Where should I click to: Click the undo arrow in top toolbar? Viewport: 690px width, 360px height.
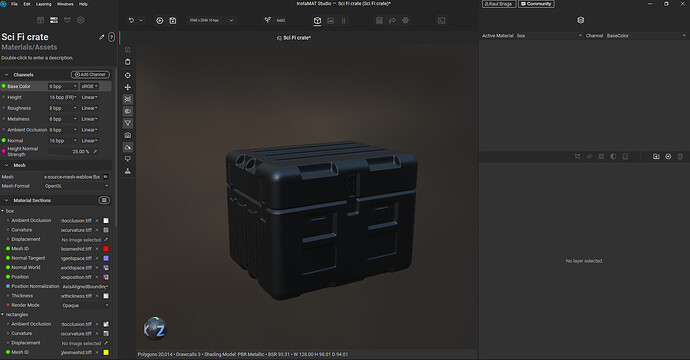coord(131,20)
